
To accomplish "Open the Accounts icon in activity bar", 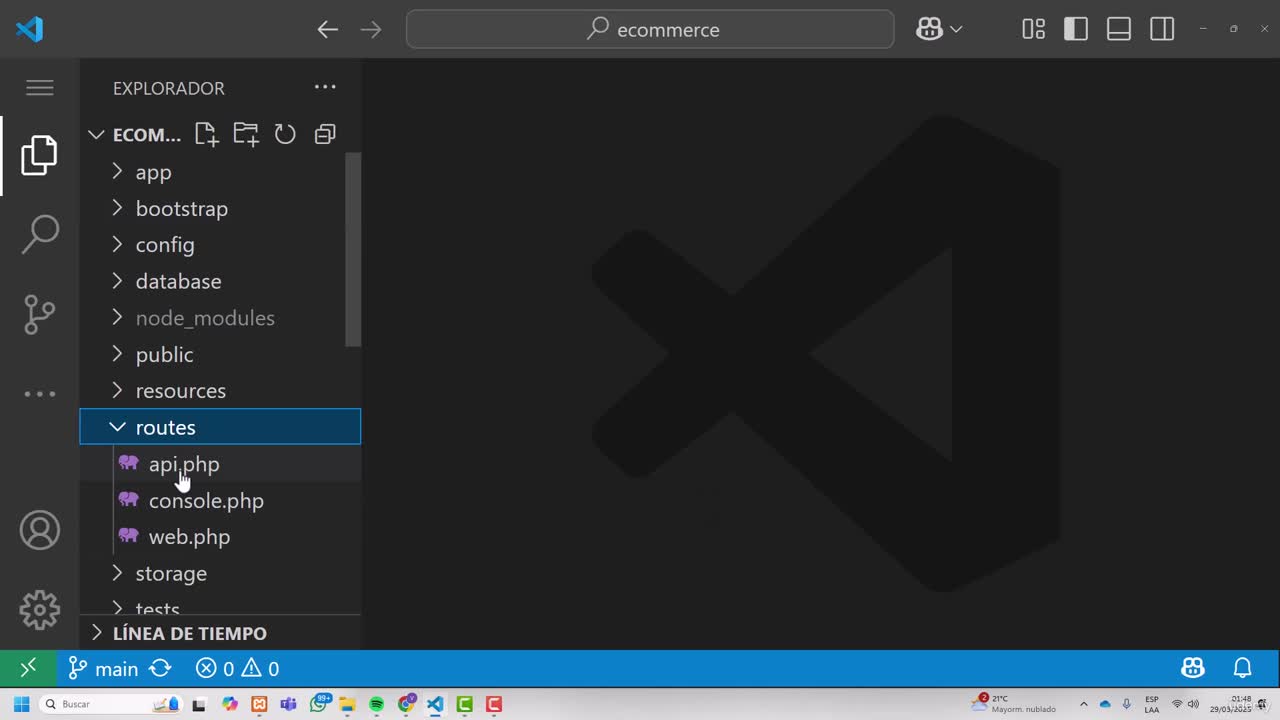I will point(40,530).
